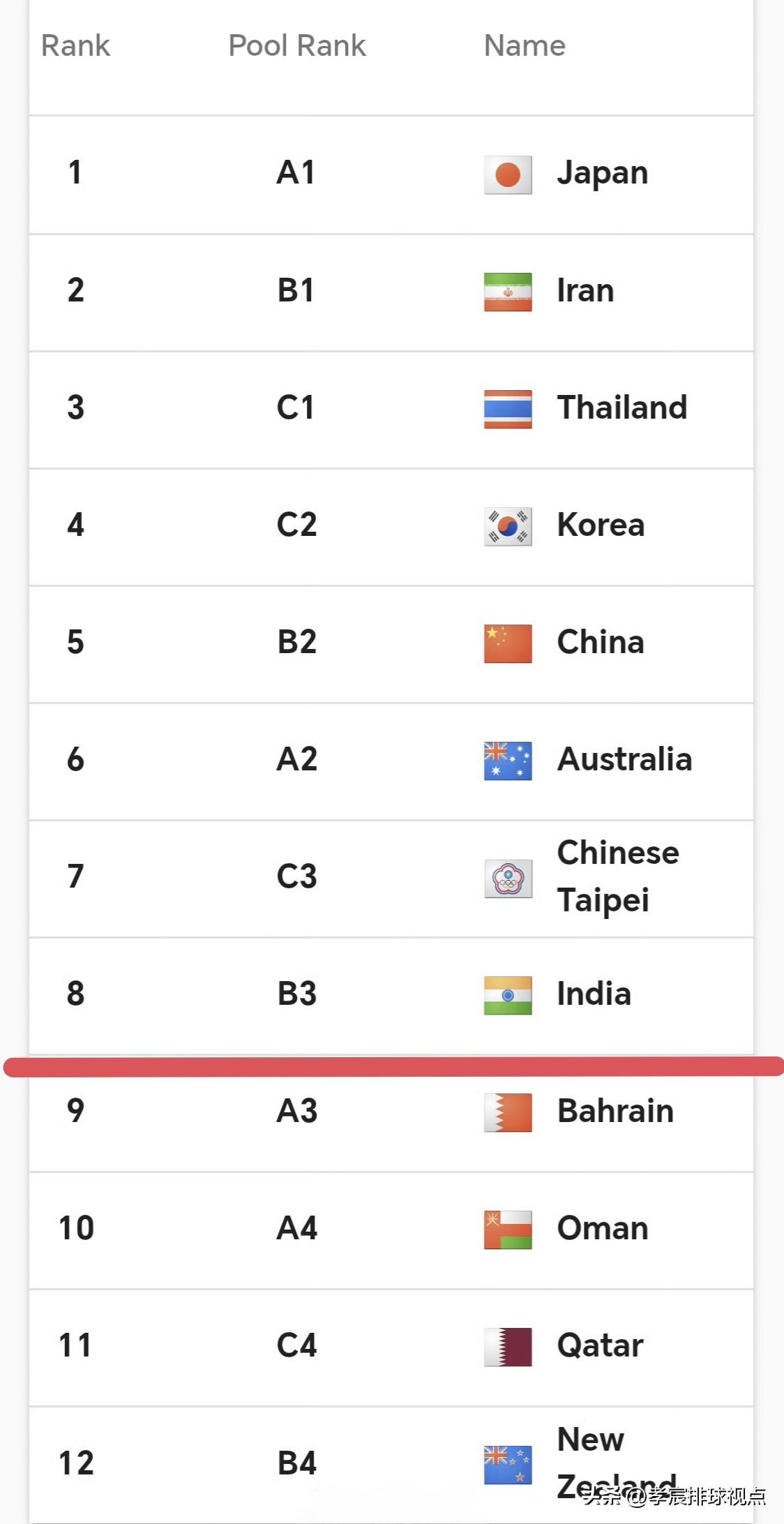The width and height of the screenshot is (784, 1524).
Task: Select the B2 pool rank cell
Action: (x=297, y=642)
